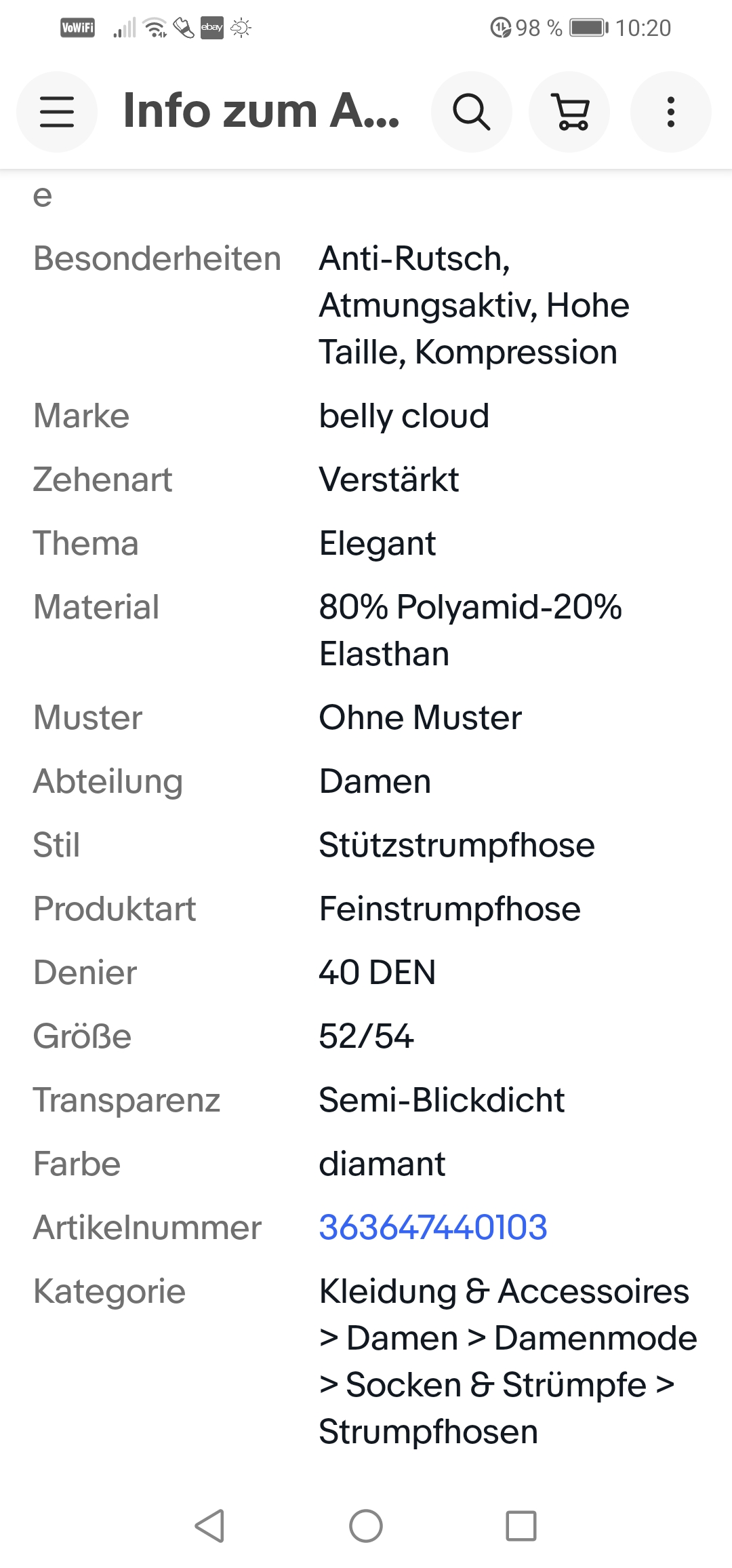This screenshot has width=732, height=1568.
Task: Tap the search magnifier icon
Action: [471, 112]
